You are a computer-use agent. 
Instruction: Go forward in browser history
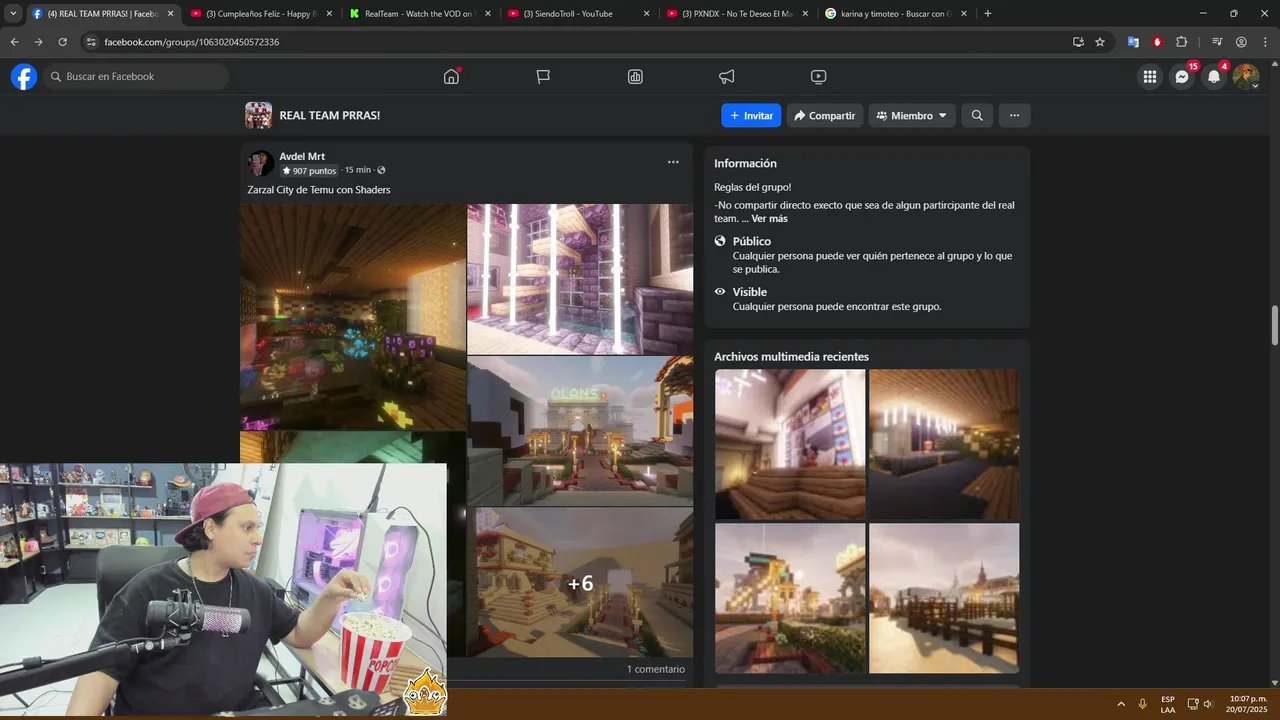38,42
